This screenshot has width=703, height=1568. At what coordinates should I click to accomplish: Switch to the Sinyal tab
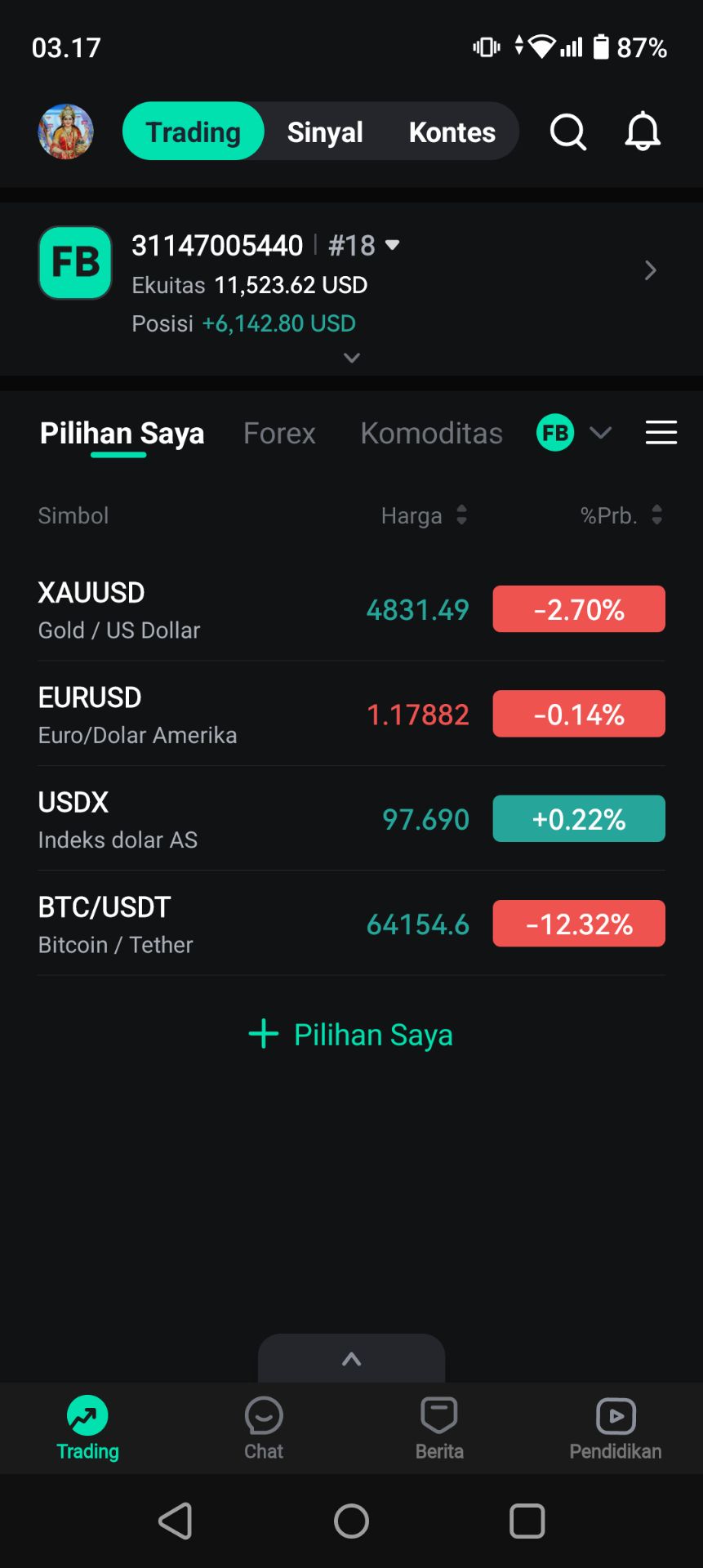(x=325, y=131)
